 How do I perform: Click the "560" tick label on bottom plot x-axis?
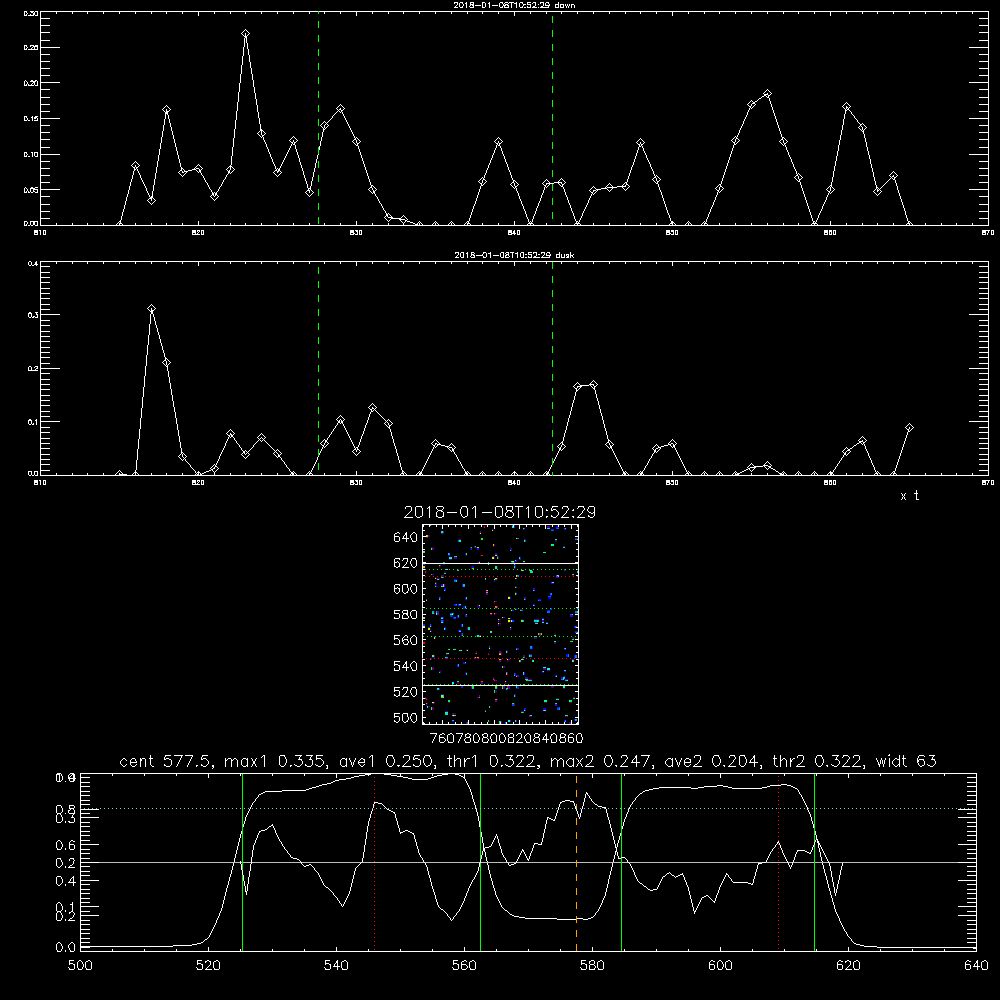coord(464,966)
